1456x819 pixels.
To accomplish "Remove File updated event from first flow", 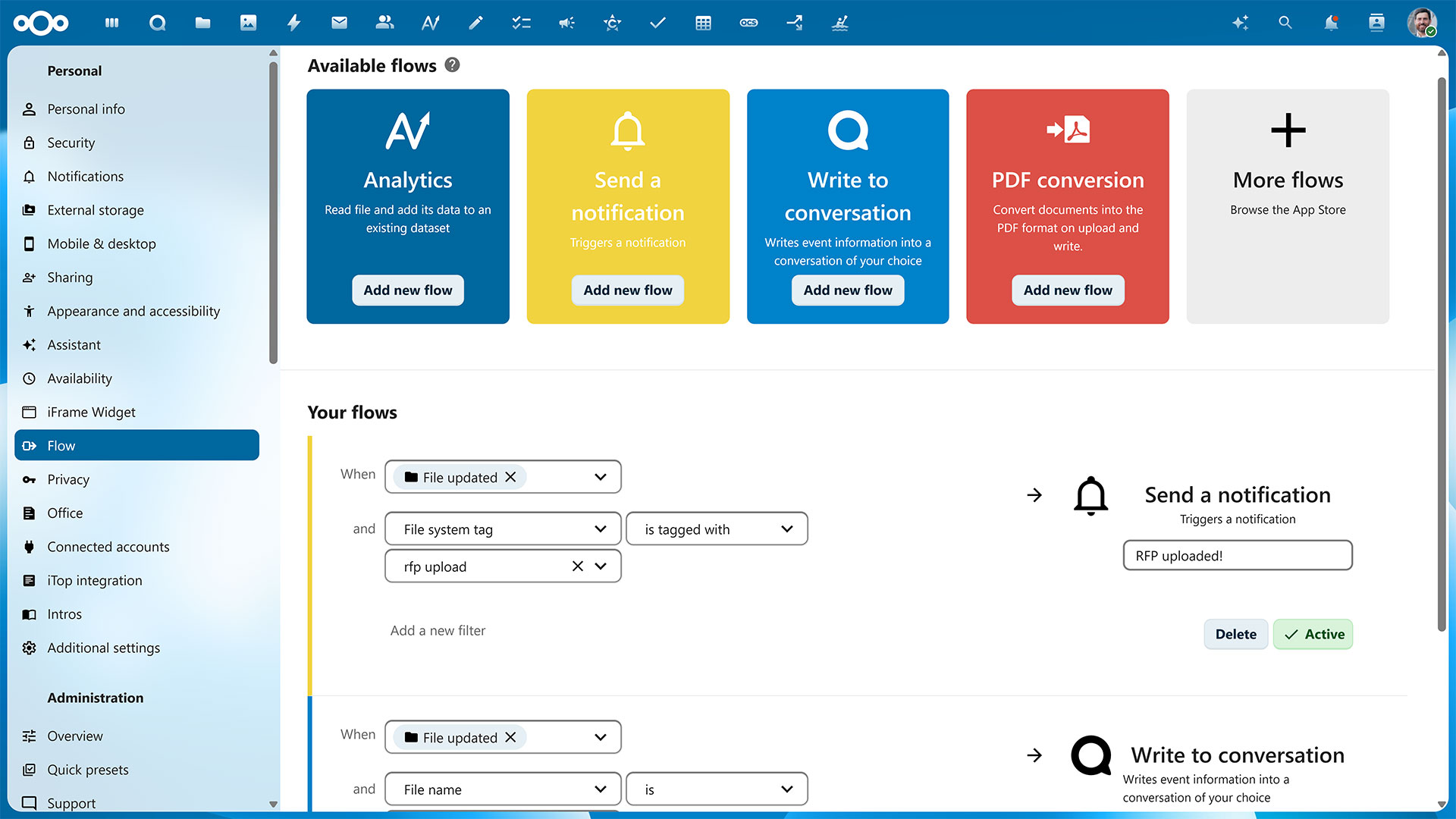I will point(510,477).
